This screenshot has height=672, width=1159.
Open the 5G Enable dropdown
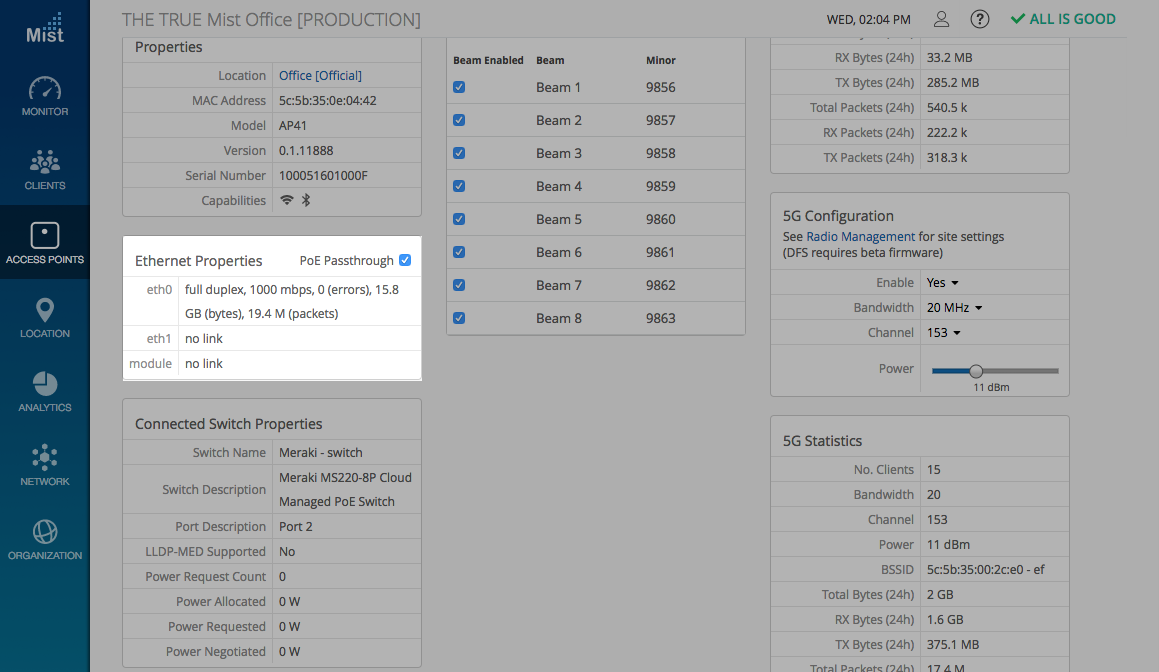click(x=943, y=283)
